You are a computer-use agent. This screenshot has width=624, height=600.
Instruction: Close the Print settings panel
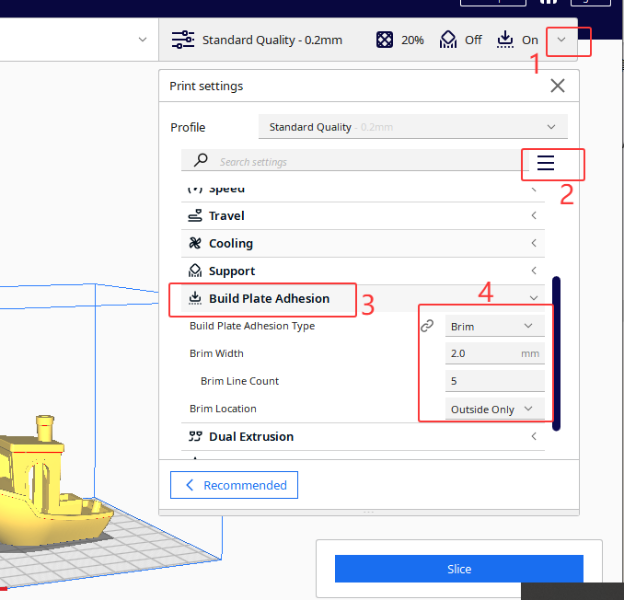click(558, 86)
